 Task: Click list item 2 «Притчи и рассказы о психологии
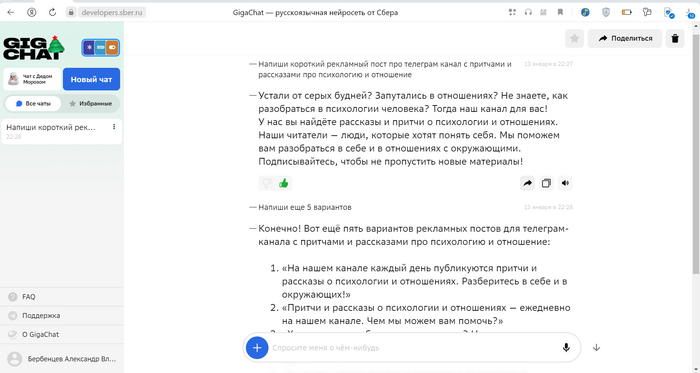point(426,314)
